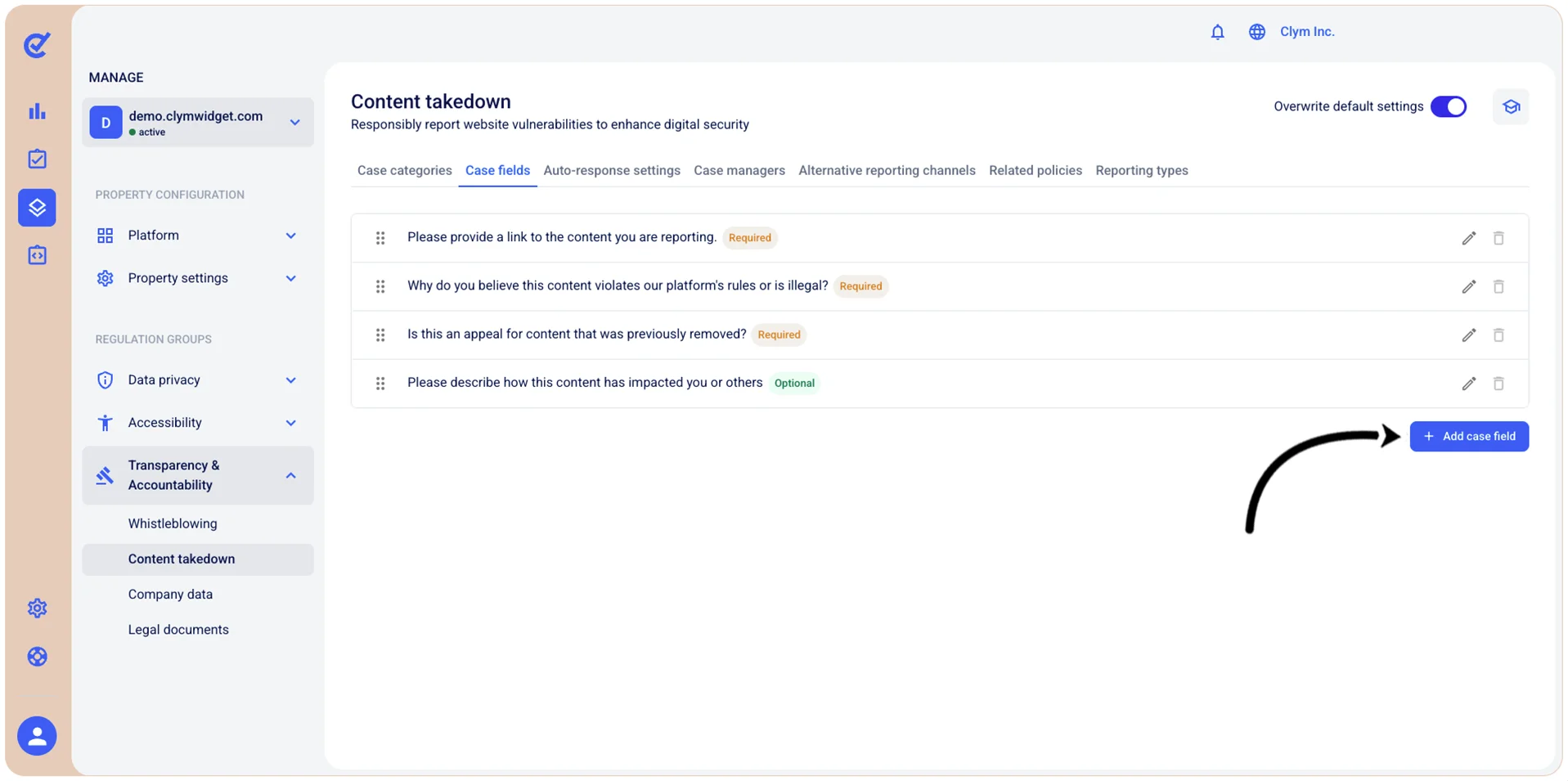Viewport: 1568px width, 781px height.
Task: Click the Clym logo icon
Action: click(37, 44)
